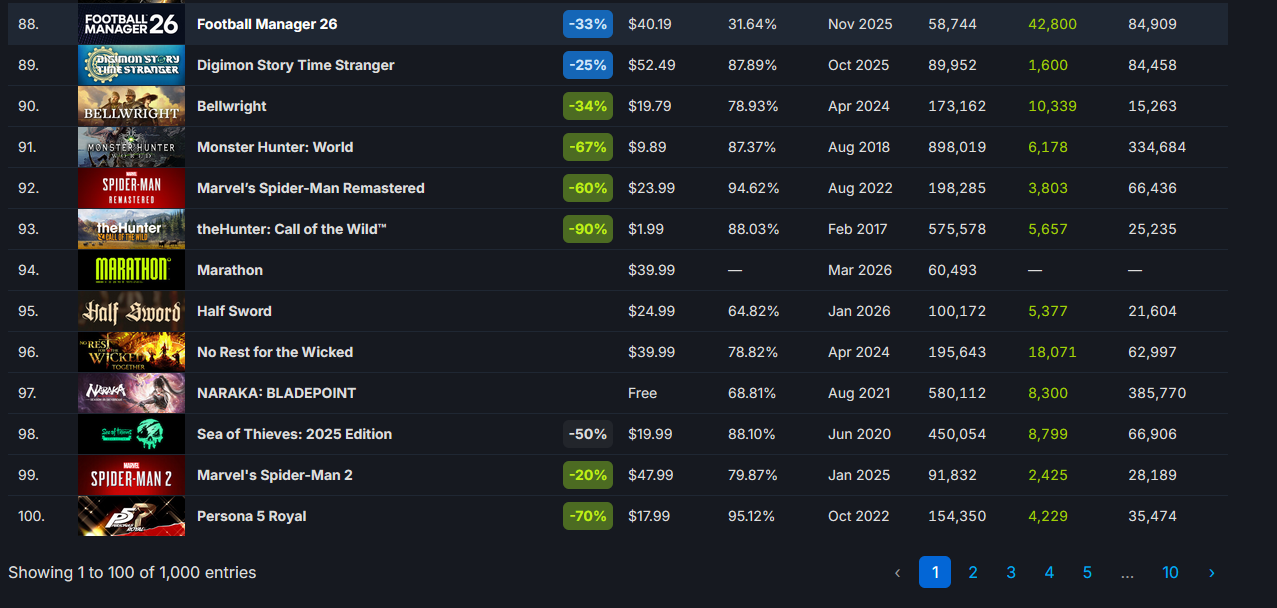Click Bellwright -34% discount badge
The image size is (1277, 608).
coord(588,106)
